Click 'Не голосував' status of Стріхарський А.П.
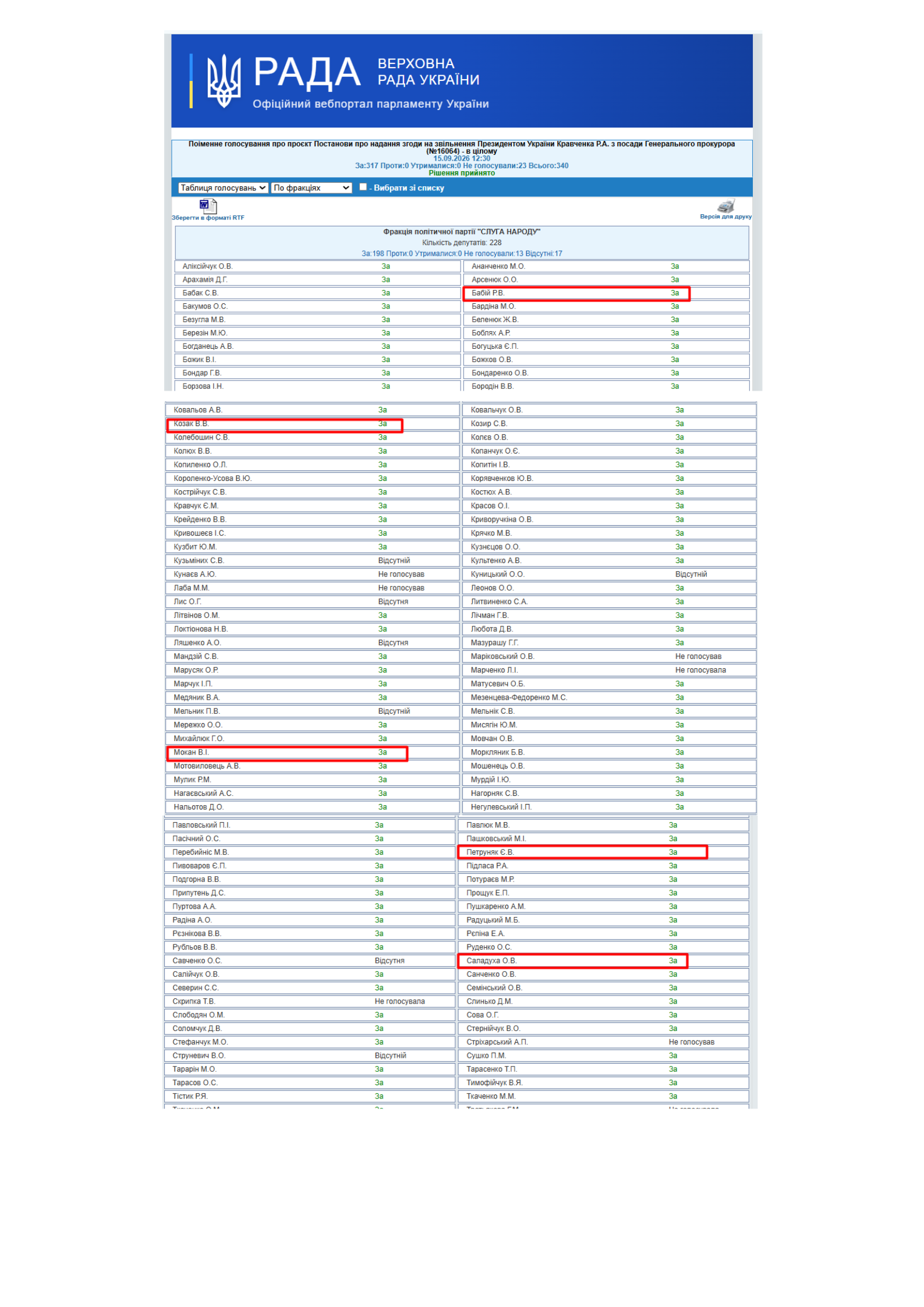Image resolution: width=924 pixels, height=1307 pixels. click(692, 1043)
